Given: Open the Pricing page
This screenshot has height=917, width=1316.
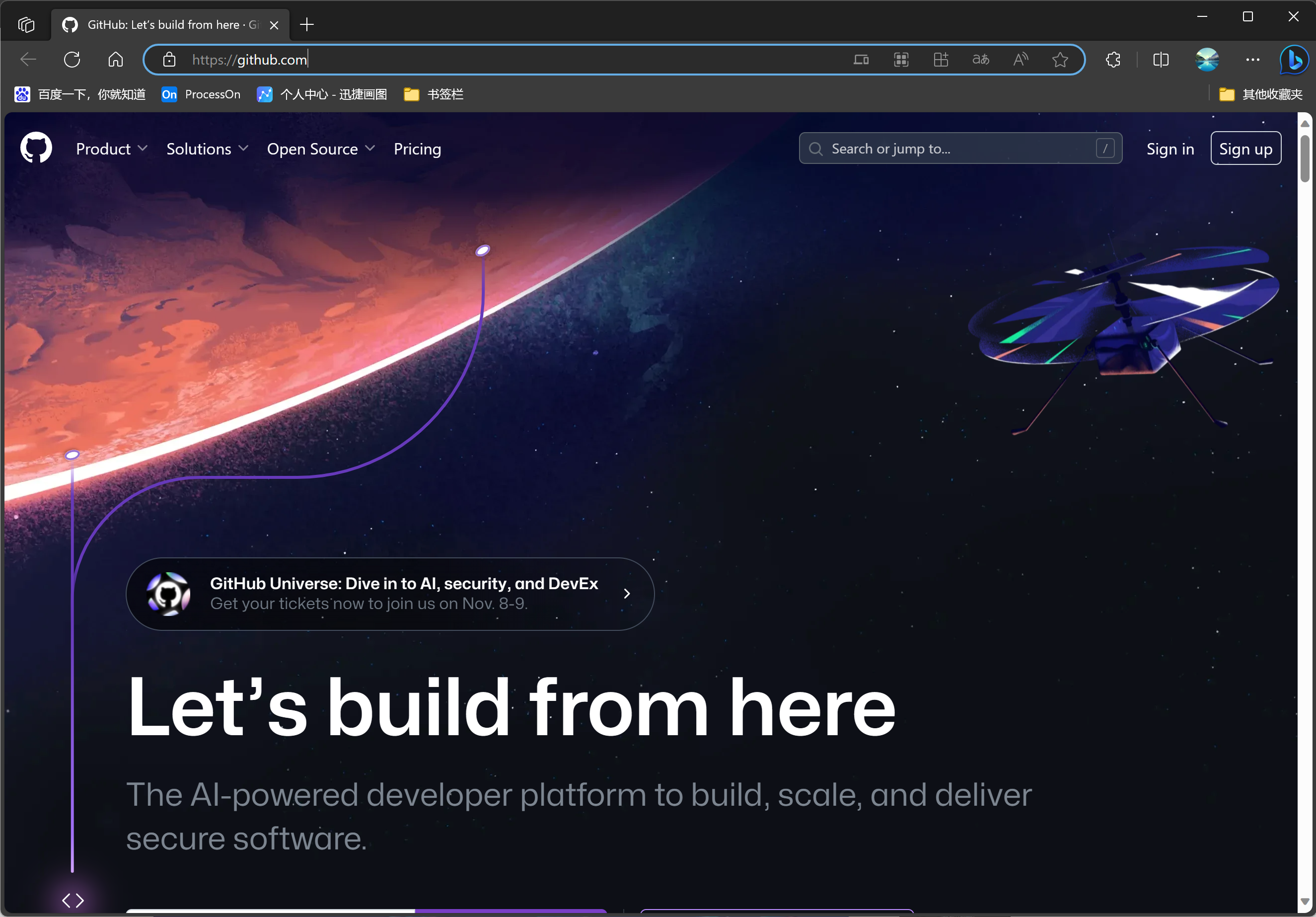Looking at the screenshot, I should click(x=417, y=149).
